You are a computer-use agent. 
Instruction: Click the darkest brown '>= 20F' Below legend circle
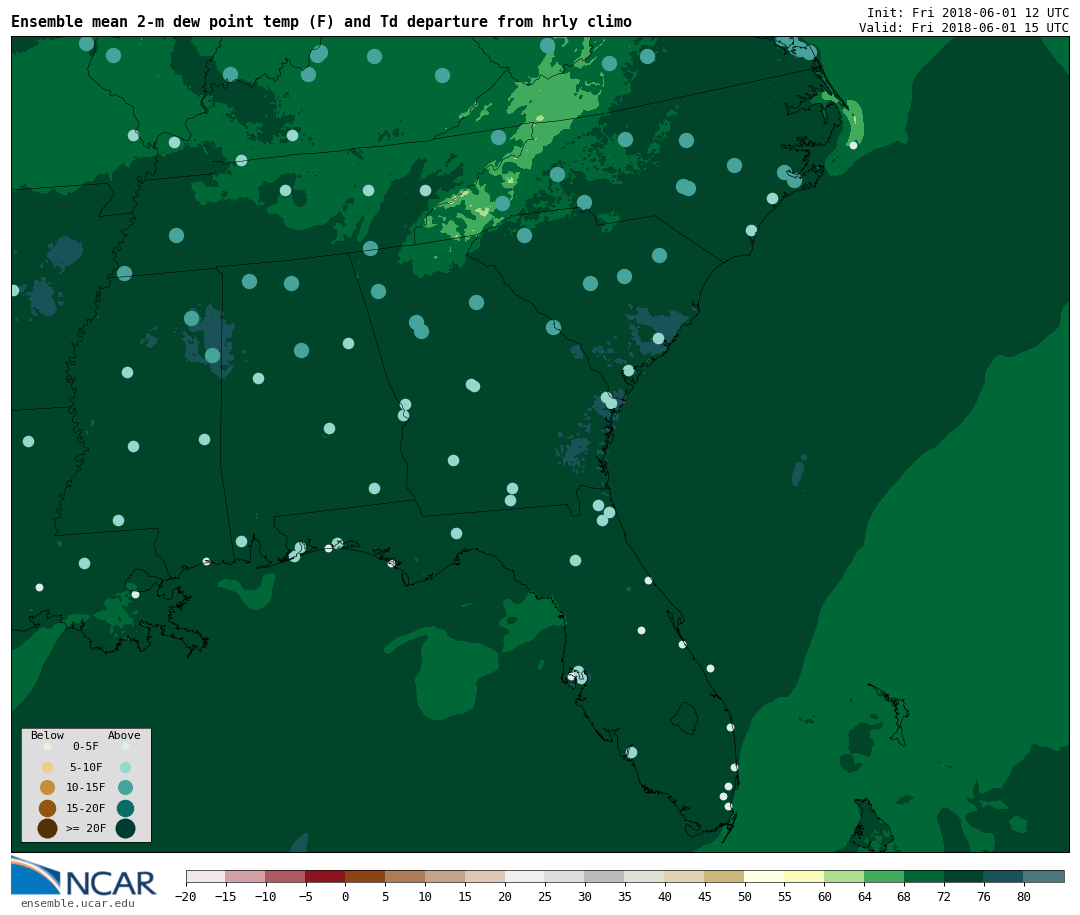tap(47, 828)
